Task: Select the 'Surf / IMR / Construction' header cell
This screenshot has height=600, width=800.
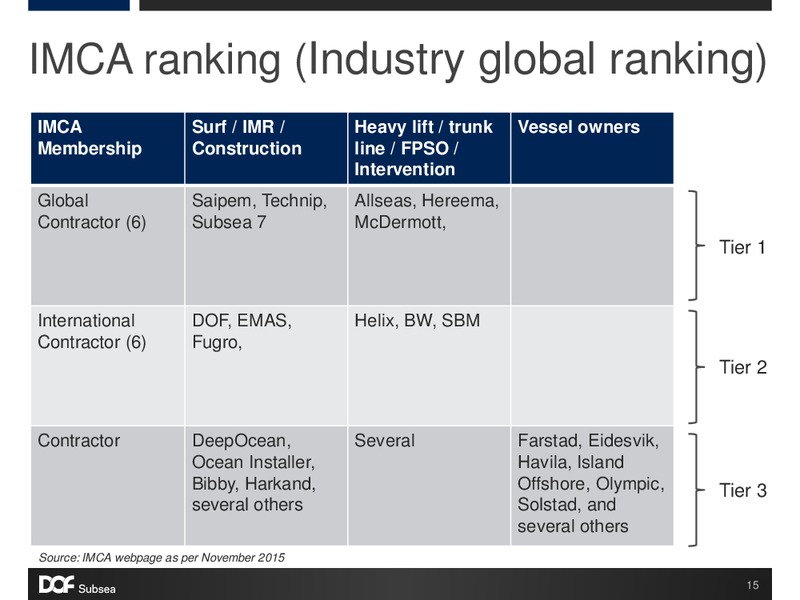Action: point(266,148)
